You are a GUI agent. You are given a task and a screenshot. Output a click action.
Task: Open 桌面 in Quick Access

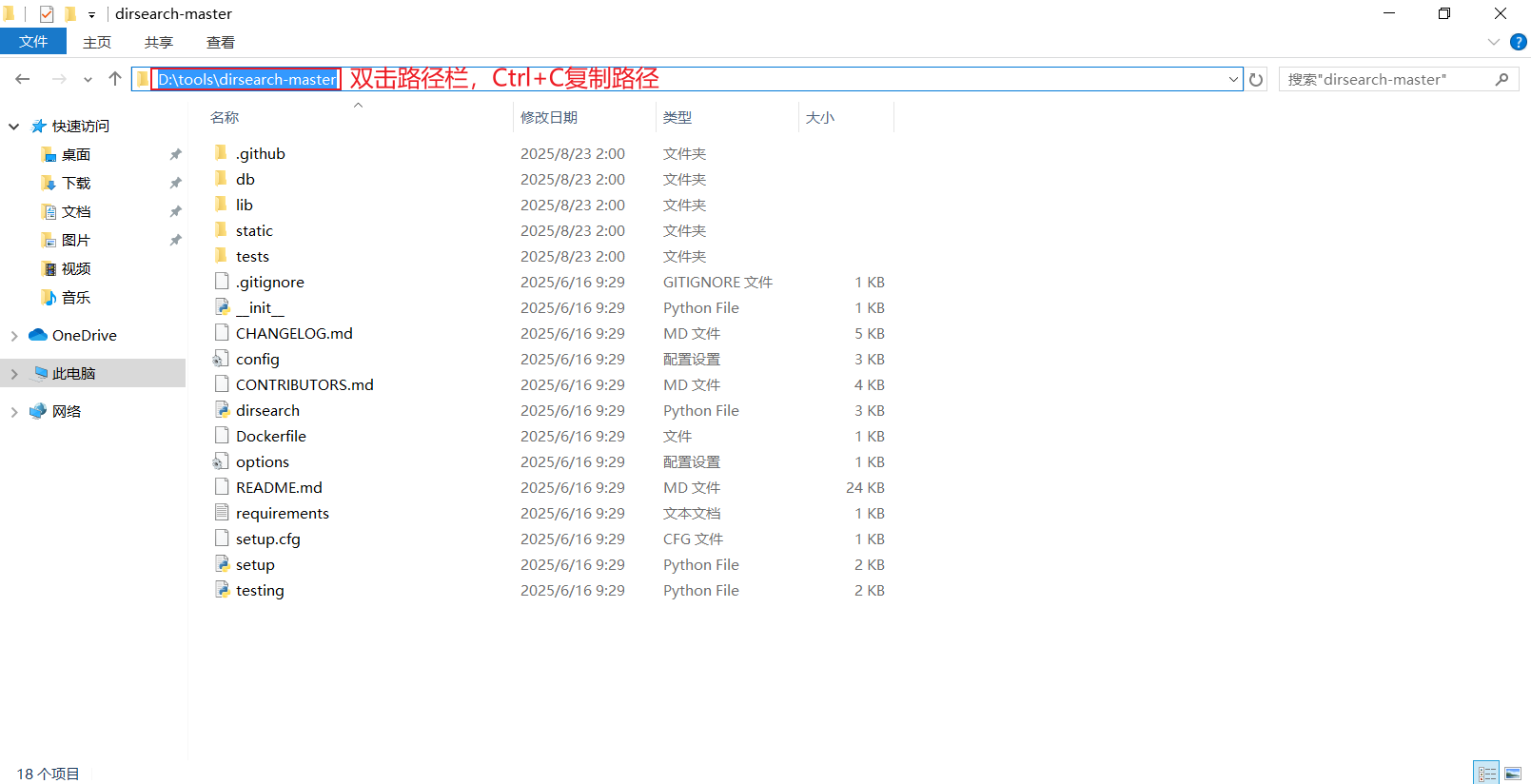pyautogui.click(x=76, y=154)
